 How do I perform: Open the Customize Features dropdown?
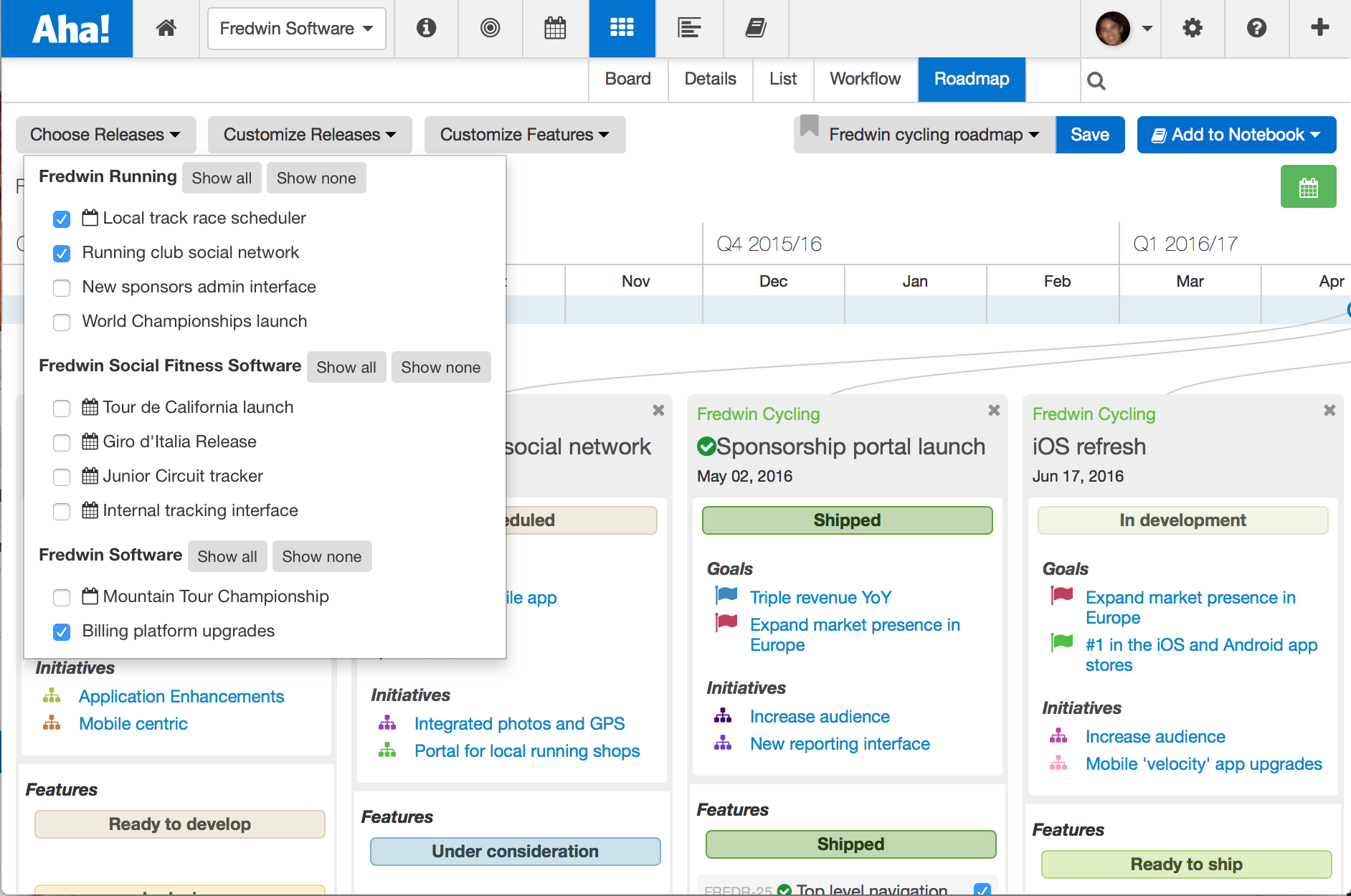pyautogui.click(x=525, y=135)
